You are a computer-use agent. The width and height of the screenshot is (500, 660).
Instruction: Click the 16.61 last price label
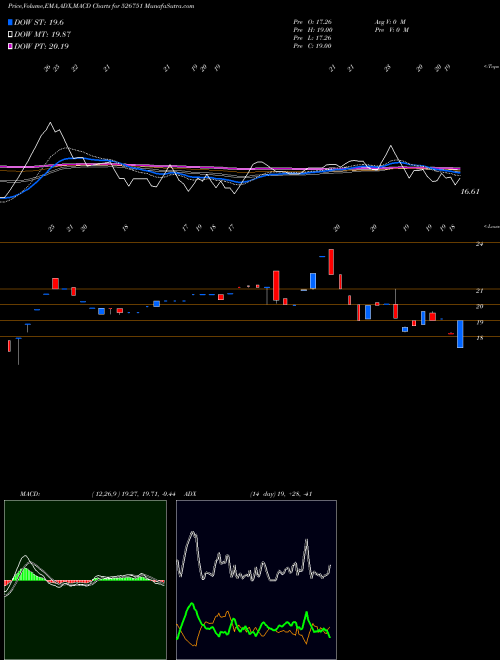(470, 192)
